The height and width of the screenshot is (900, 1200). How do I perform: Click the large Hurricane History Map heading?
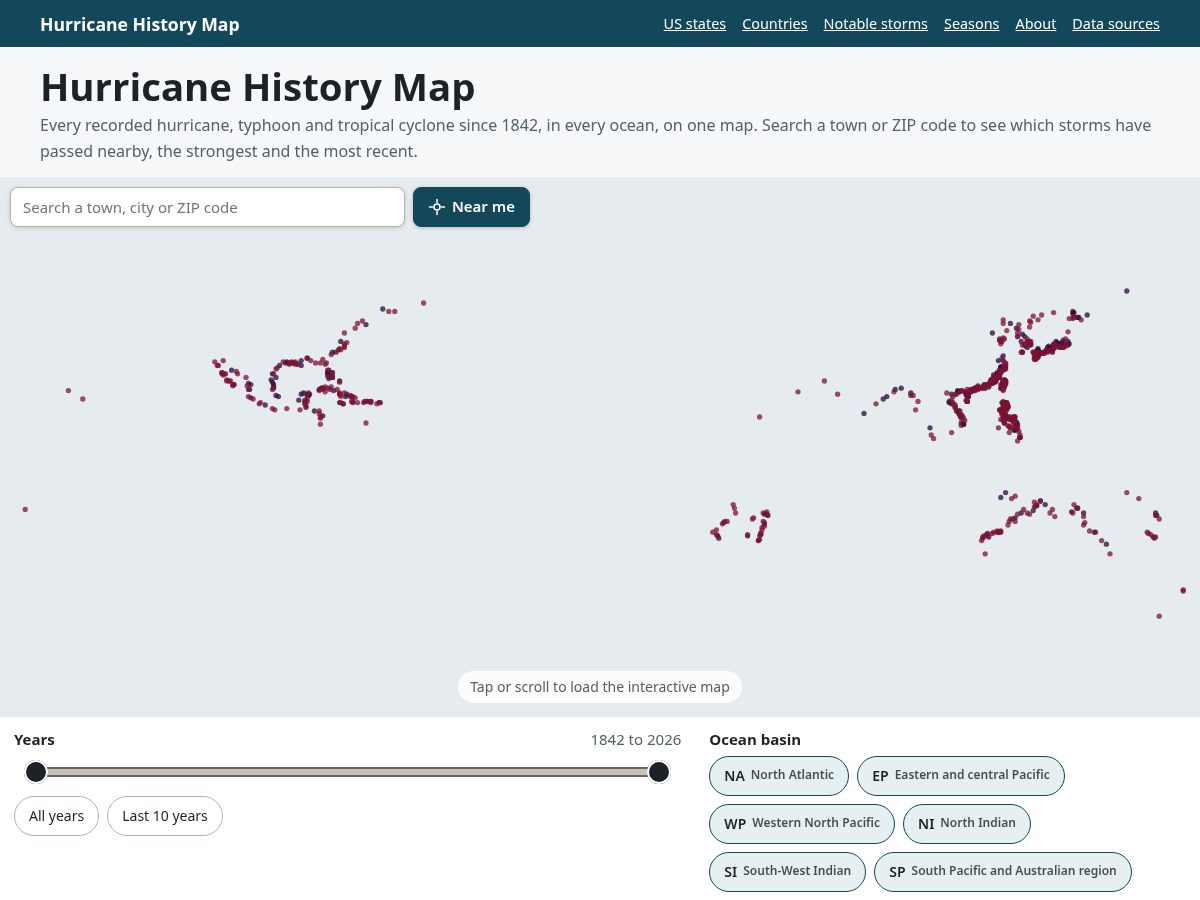(x=258, y=87)
